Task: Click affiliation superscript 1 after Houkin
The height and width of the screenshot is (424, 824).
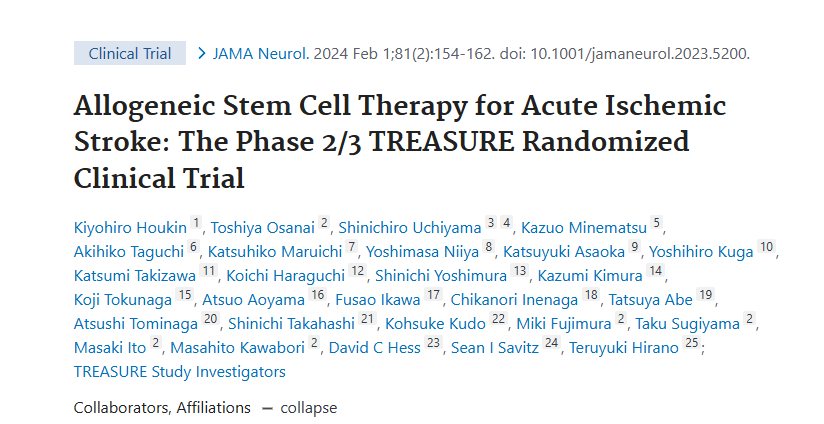Action: (x=197, y=225)
